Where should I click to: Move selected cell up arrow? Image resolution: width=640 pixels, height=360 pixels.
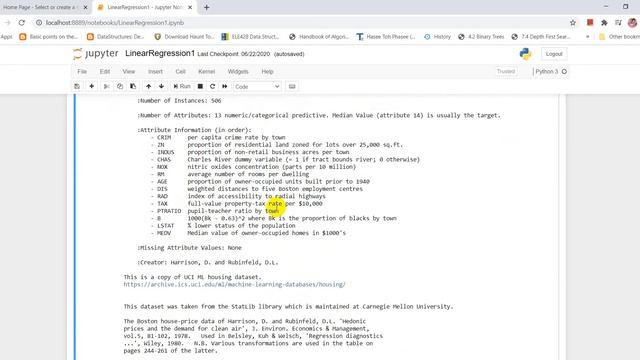[x=149, y=87]
